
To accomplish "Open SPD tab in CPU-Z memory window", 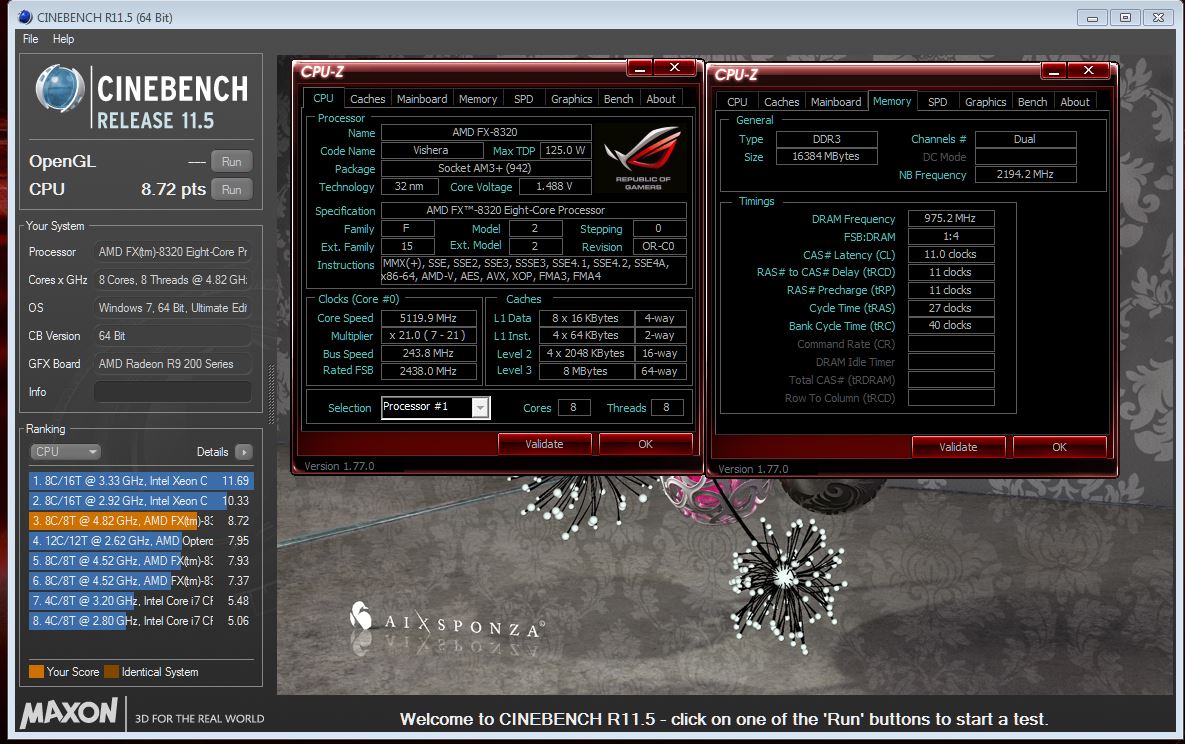I will [x=937, y=101].
